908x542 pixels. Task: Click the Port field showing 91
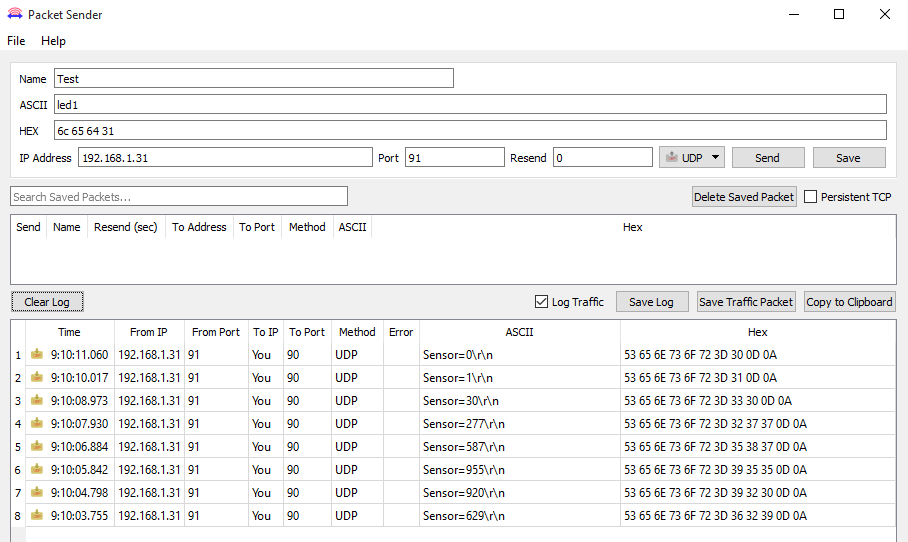point(455,158)
